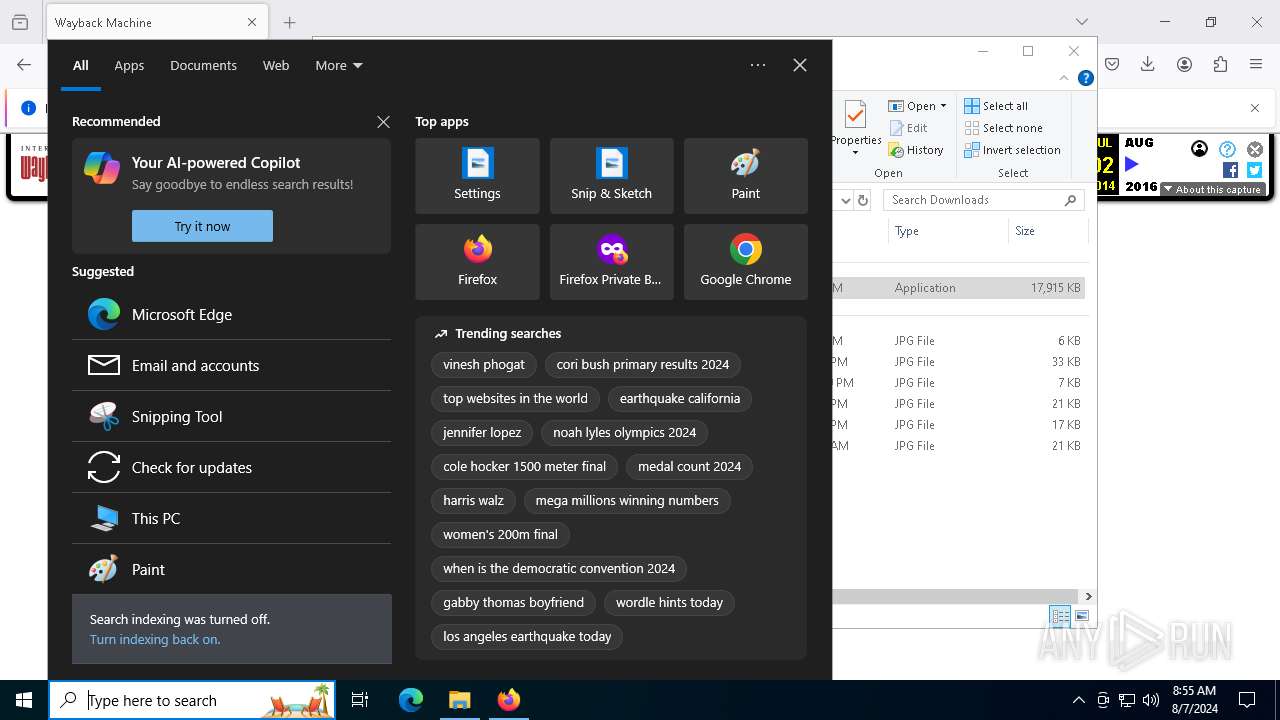Click Search Downloads field in Explorer

coord(984,200)
